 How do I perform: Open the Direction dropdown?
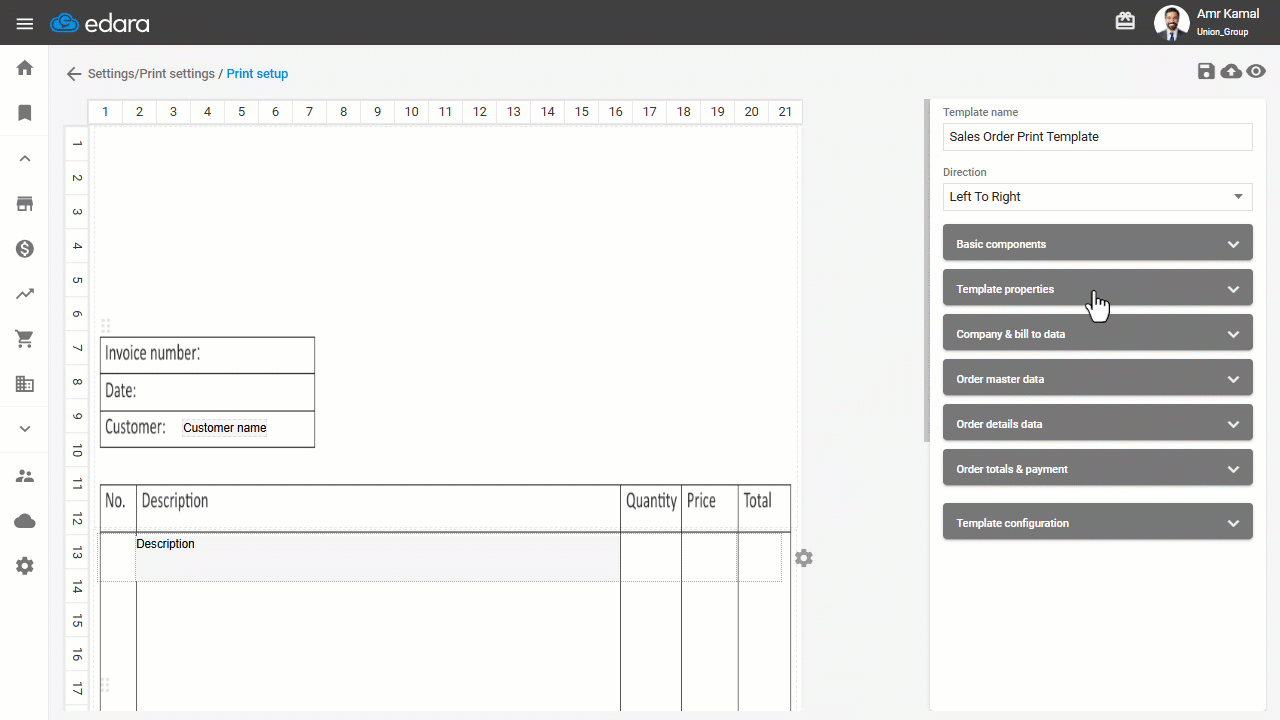1098,197
